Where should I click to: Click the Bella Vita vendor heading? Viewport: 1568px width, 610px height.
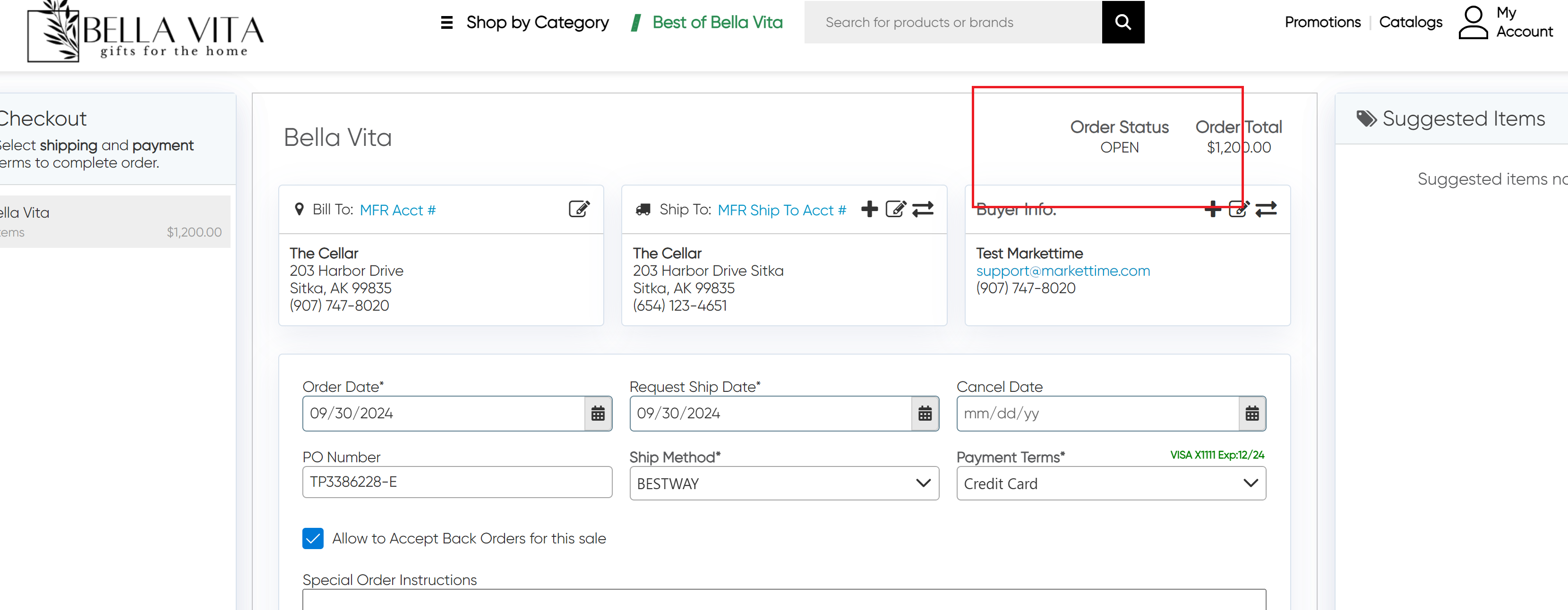pos(338,137)
